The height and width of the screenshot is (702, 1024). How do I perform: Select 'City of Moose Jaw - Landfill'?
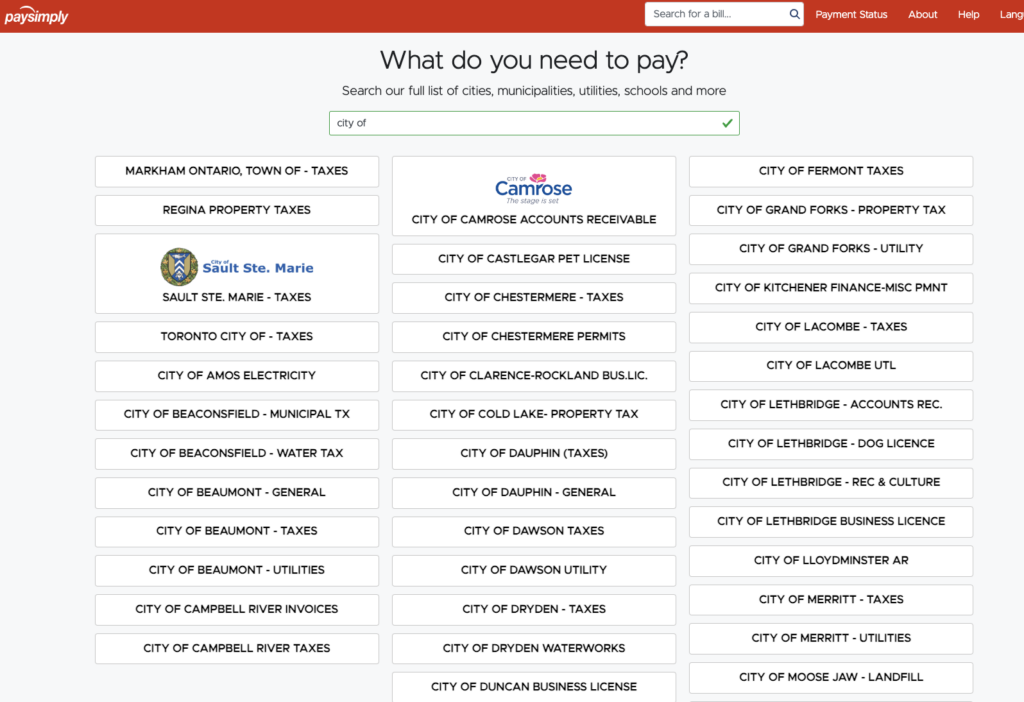tap(830, 677)
